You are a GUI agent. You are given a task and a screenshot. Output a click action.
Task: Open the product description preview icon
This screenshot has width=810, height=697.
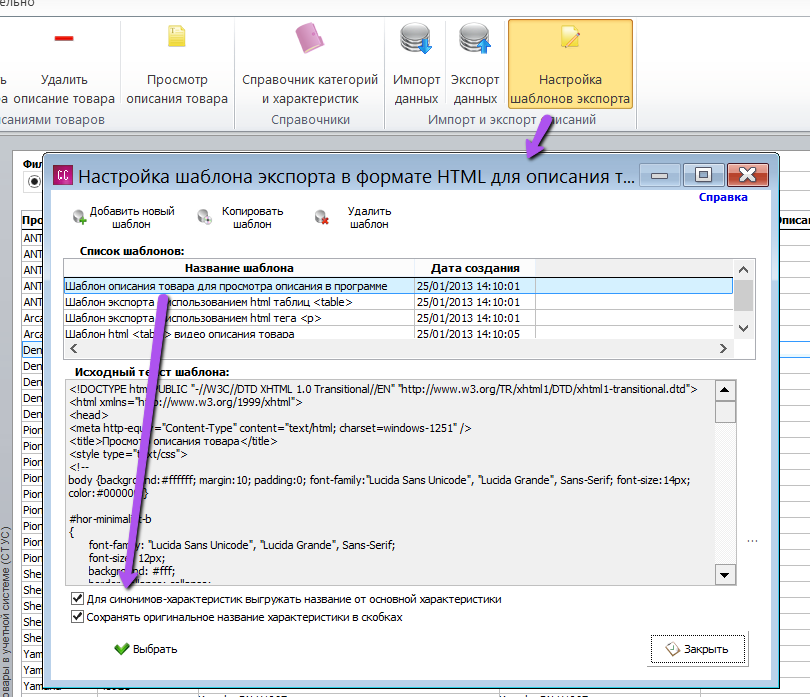[x=177, y=36]
